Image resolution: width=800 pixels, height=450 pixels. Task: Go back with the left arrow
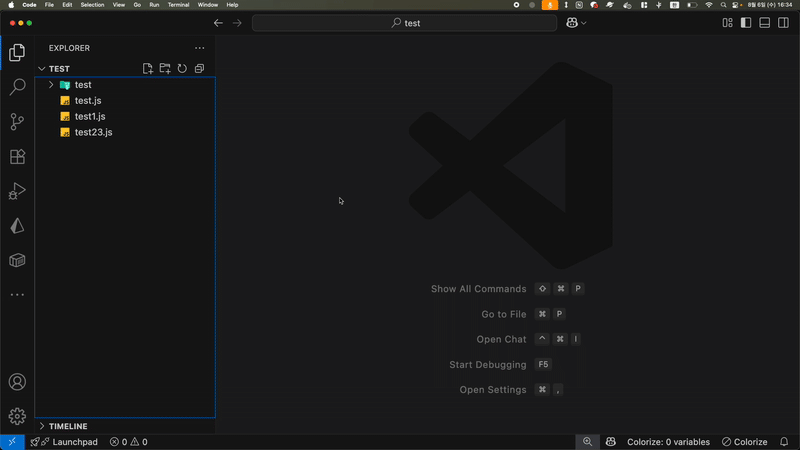click(218, 23)
